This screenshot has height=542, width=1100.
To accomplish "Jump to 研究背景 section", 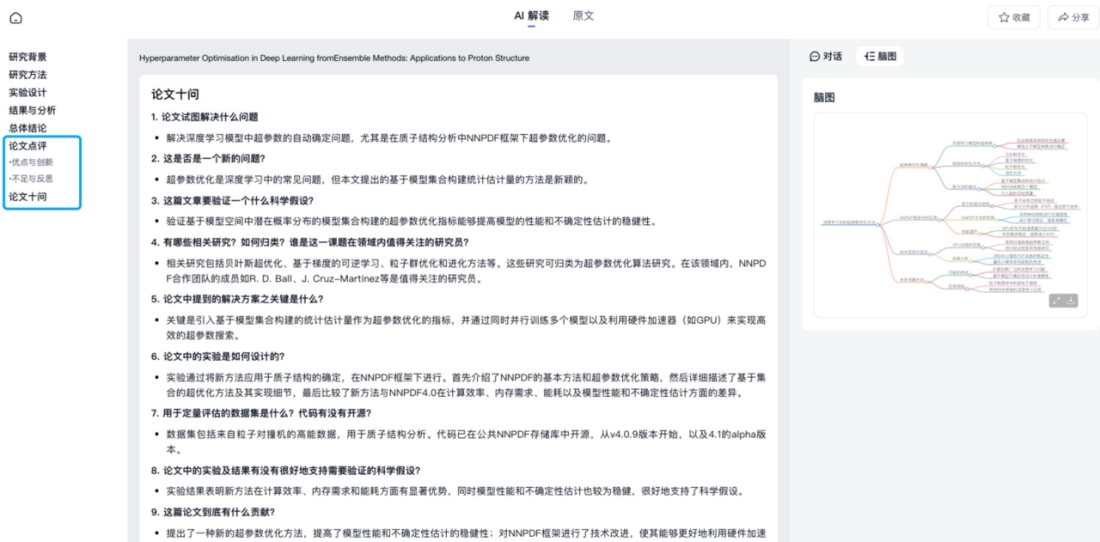I will [28, 57].
